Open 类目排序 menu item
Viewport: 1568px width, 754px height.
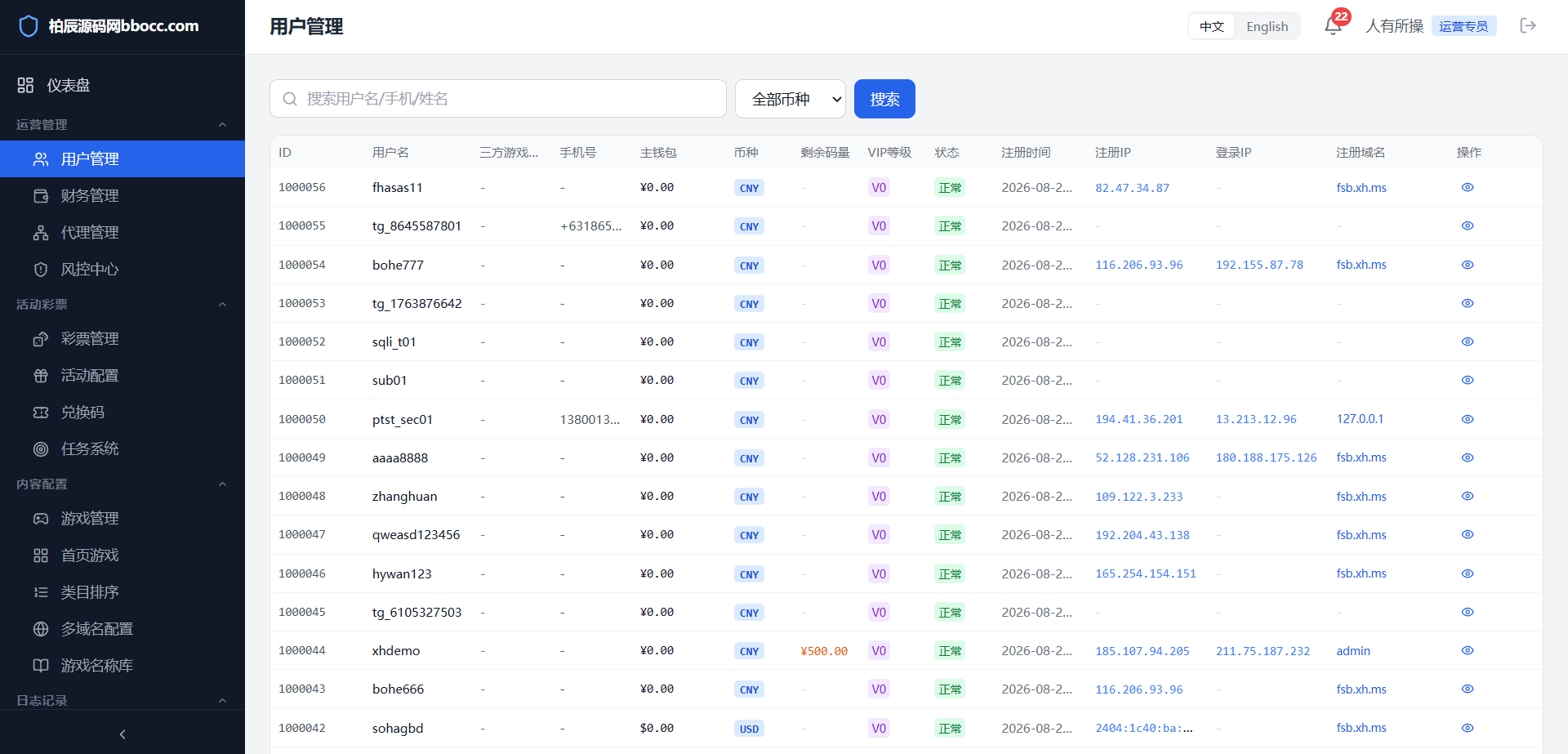pyautogui.click(x=122, y=591)
